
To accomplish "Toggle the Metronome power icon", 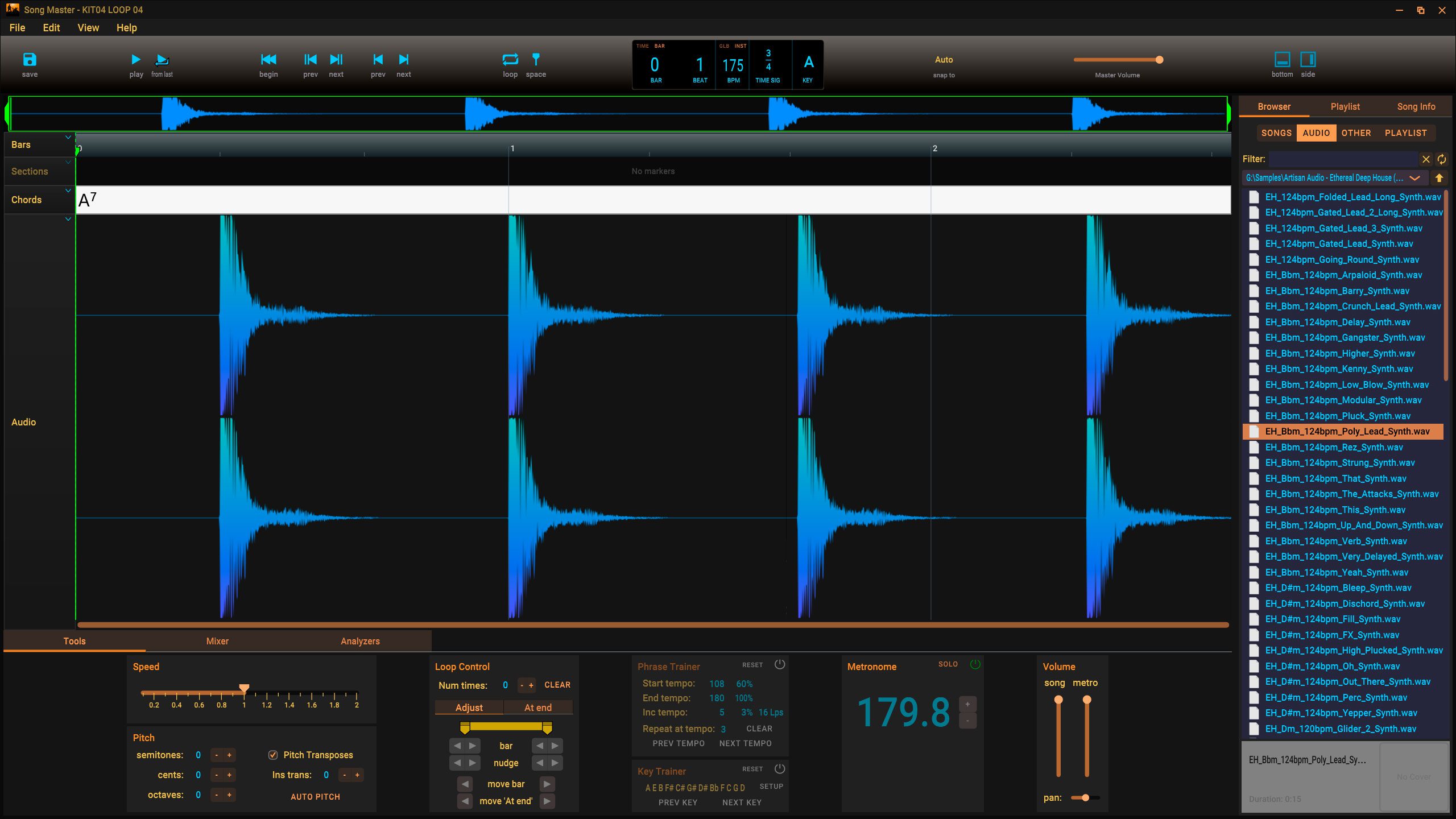I will point(975,664).
